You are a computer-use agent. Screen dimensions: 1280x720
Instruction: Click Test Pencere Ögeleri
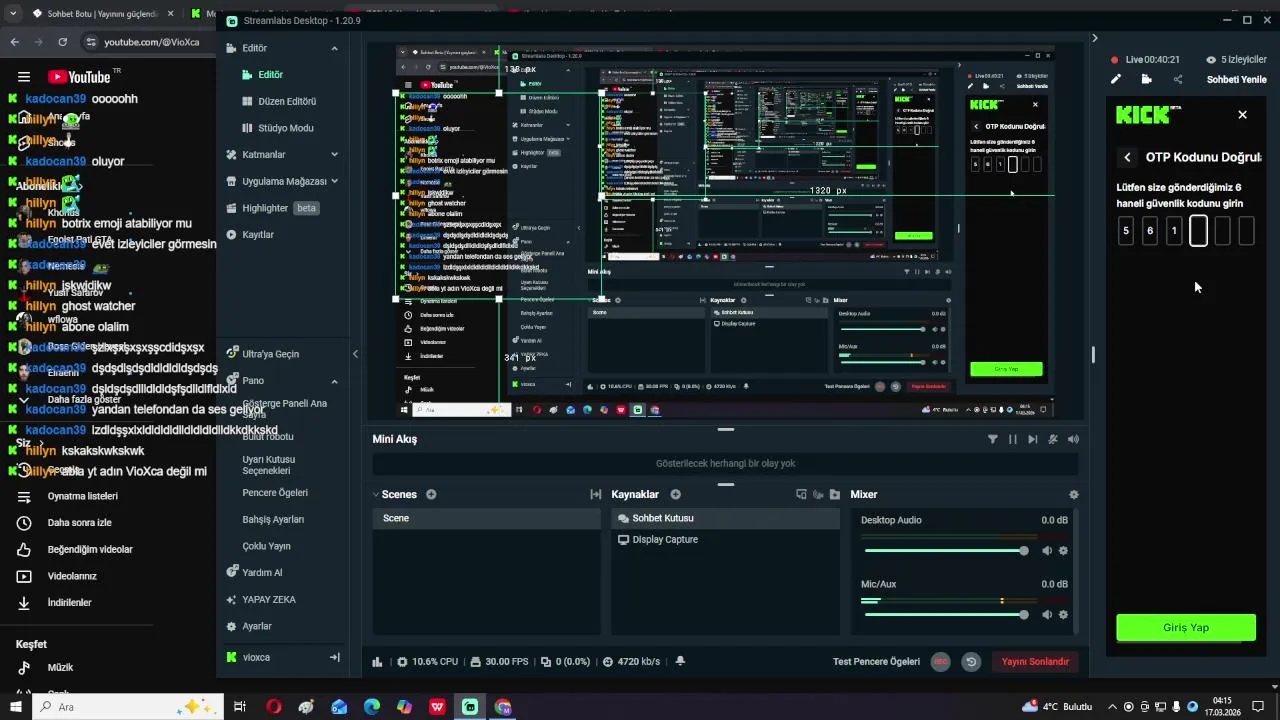tap(876, 661)
